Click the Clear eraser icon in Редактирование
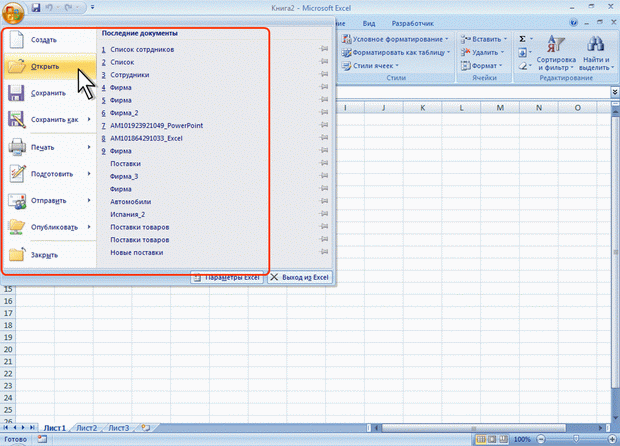The image size is (620, 446). [522, 66]
